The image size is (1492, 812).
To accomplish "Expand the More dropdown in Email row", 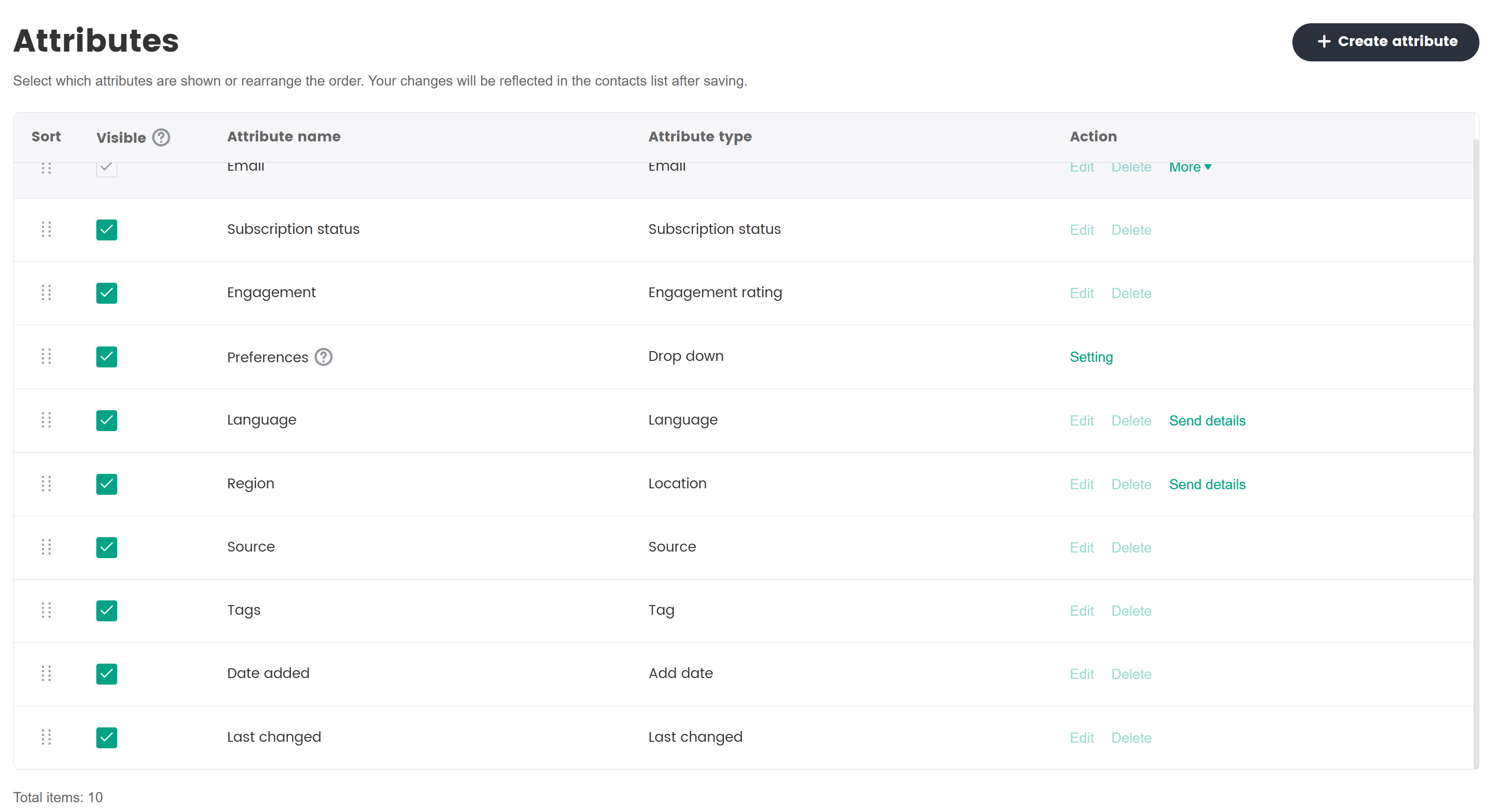I will coord(1190,167).
